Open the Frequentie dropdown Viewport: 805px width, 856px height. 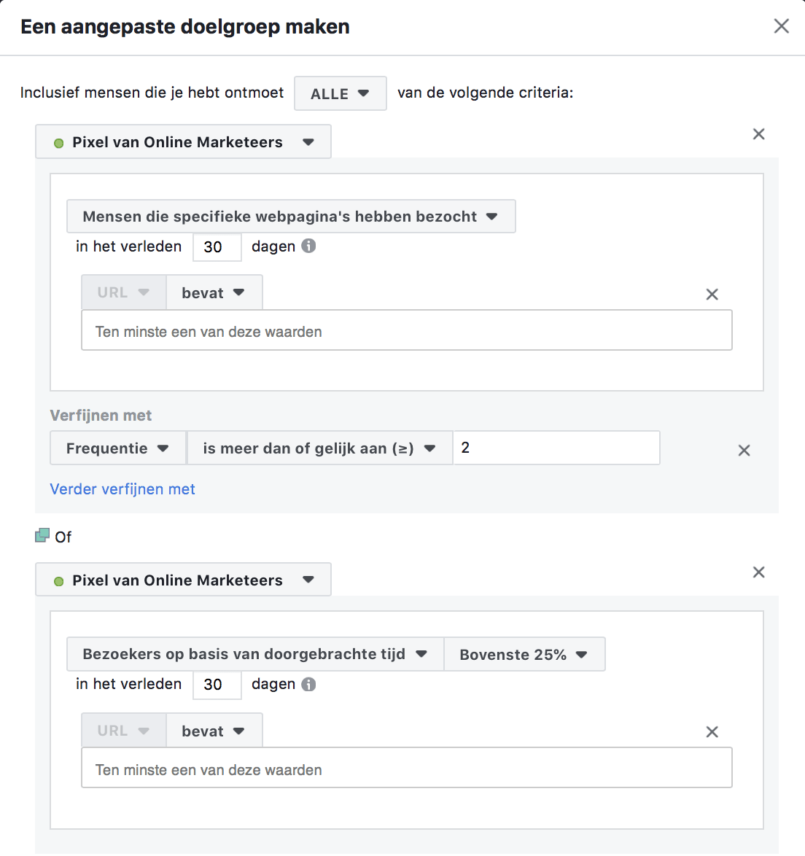click(117, 449)
